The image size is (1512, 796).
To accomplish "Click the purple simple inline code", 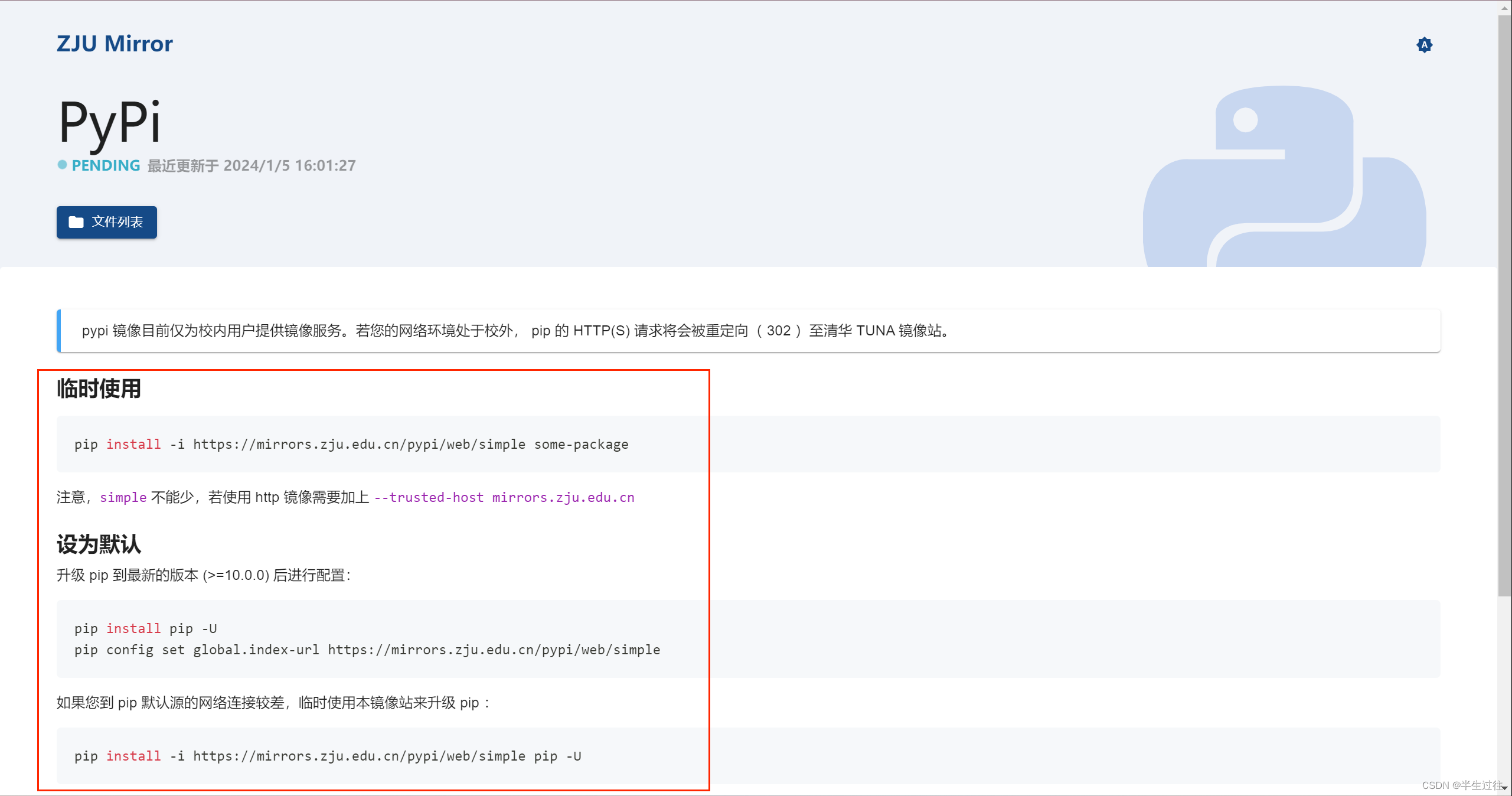I will coord(123,497).
